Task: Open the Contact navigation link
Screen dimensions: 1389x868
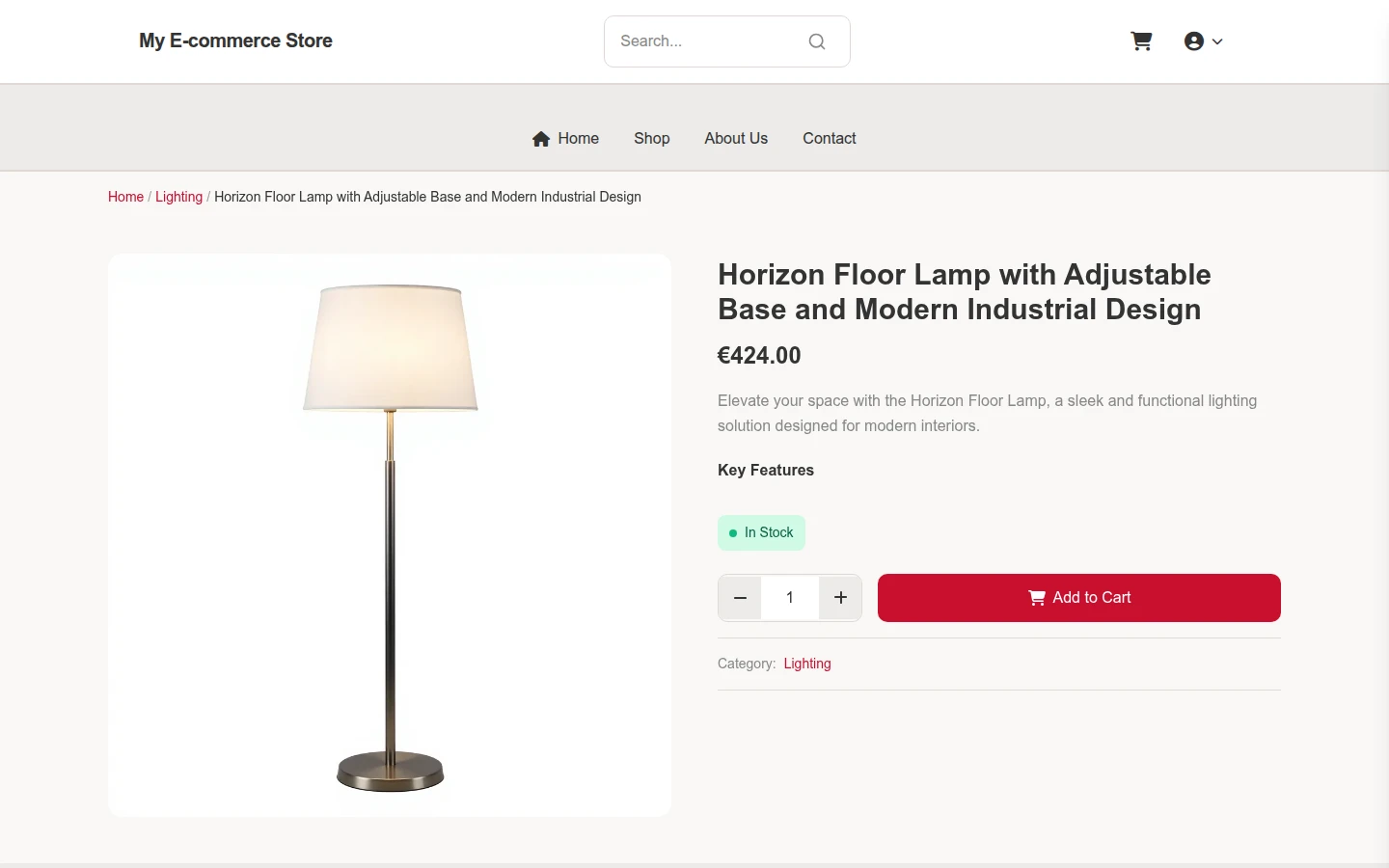Action: [830, 139]
